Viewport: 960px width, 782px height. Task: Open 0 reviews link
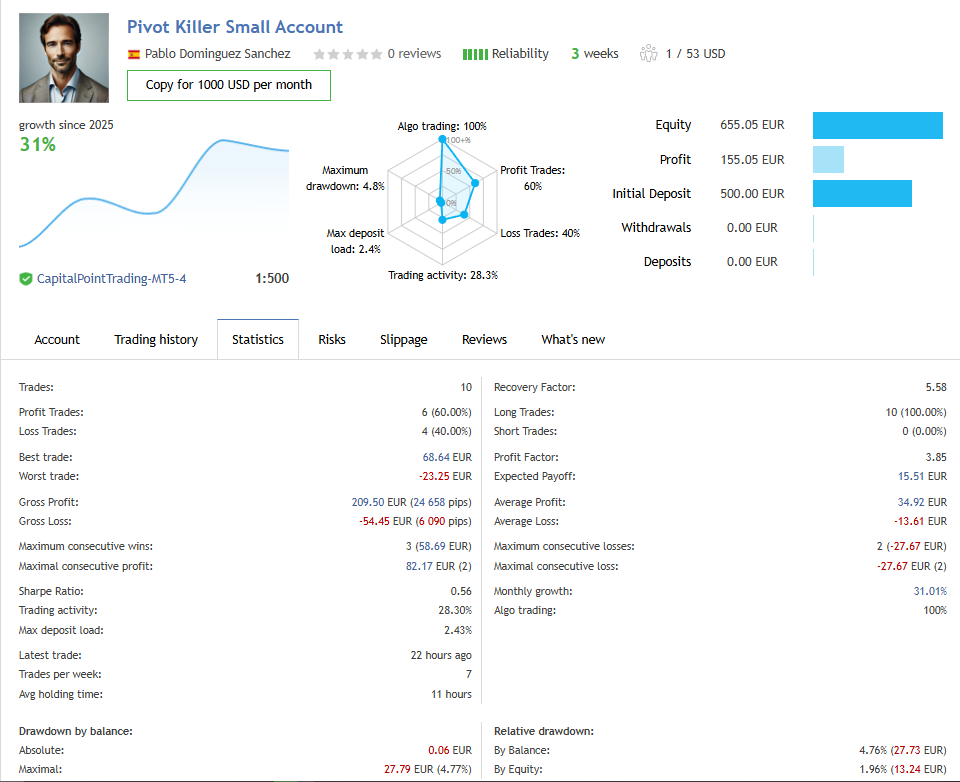tap(414, 53)
